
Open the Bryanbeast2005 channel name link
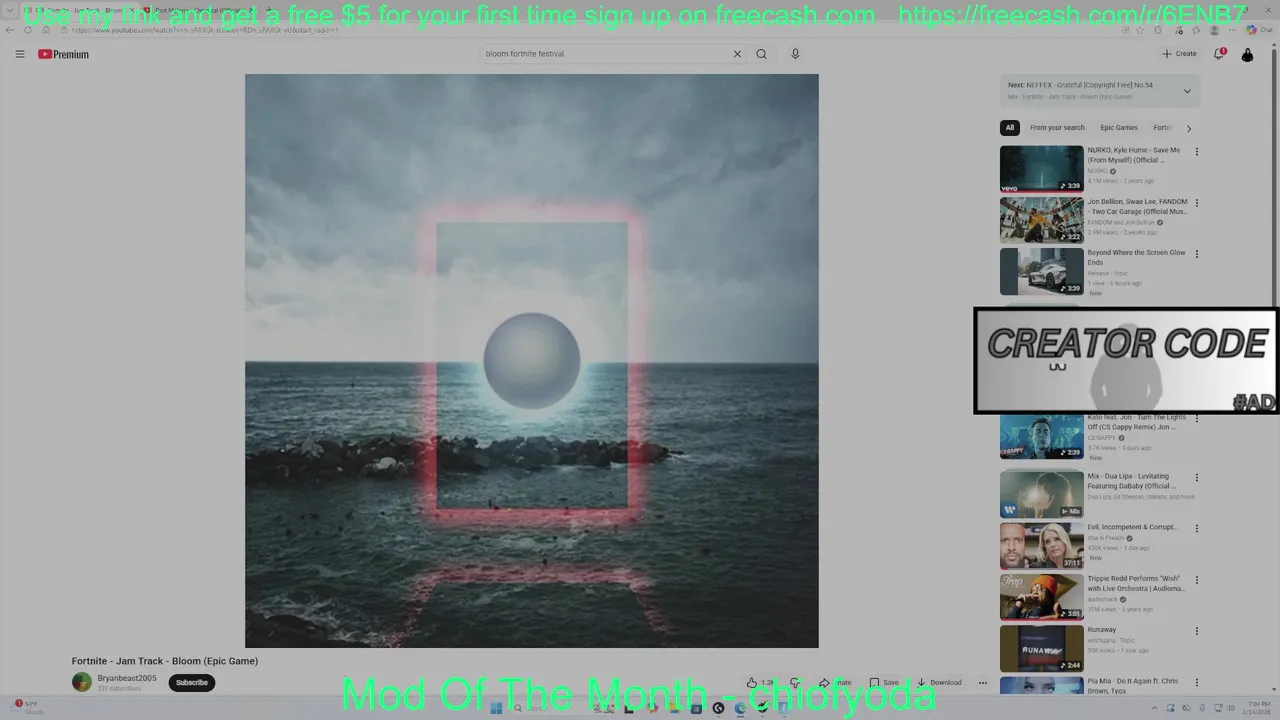click(127, 678)
